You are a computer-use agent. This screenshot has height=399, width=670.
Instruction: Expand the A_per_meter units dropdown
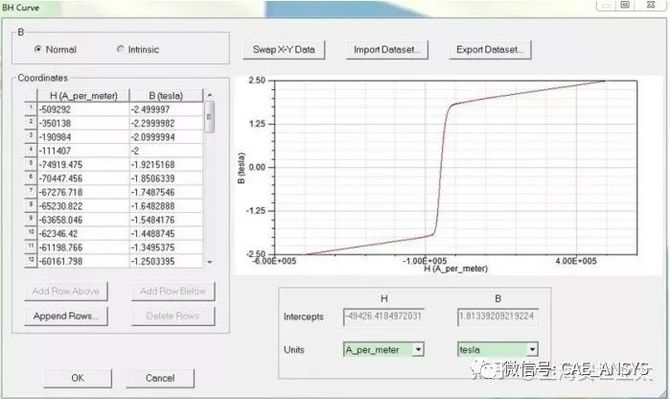(418, 349)
